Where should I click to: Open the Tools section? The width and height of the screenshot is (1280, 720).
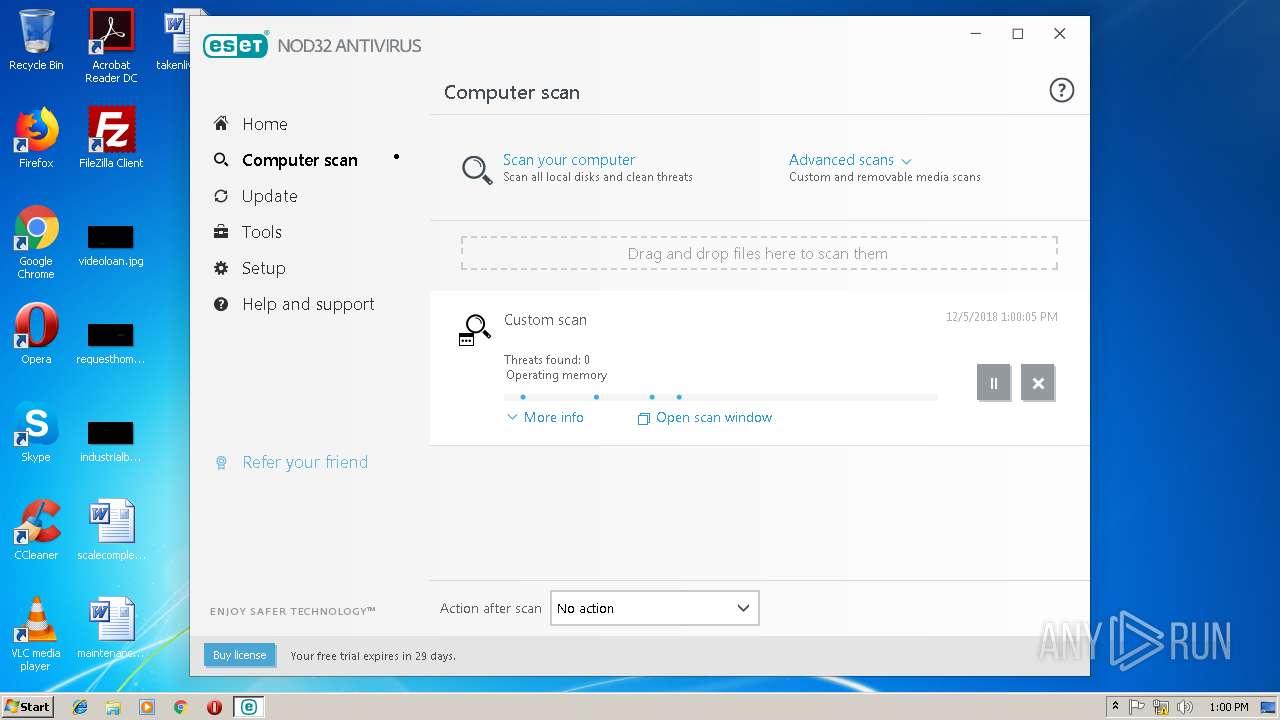click(261, 232)
